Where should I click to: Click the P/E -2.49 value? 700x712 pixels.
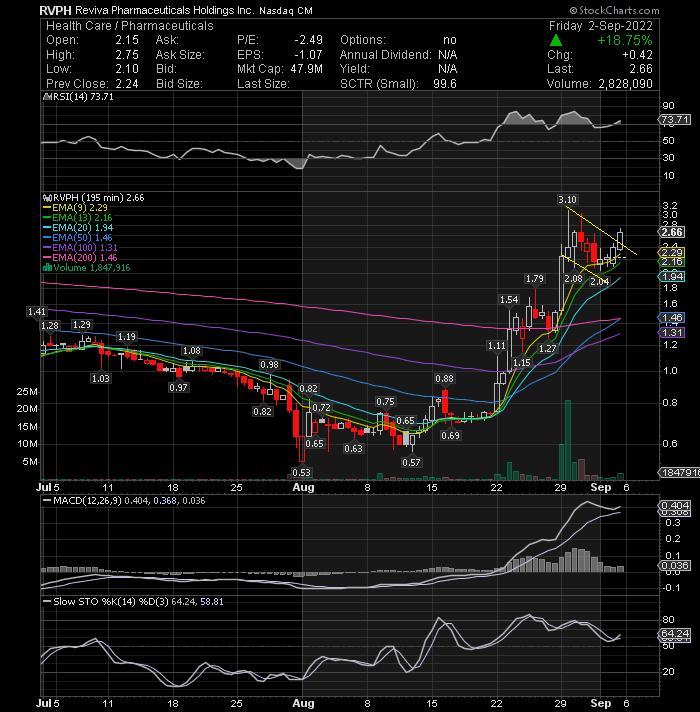tap(308, 40)
